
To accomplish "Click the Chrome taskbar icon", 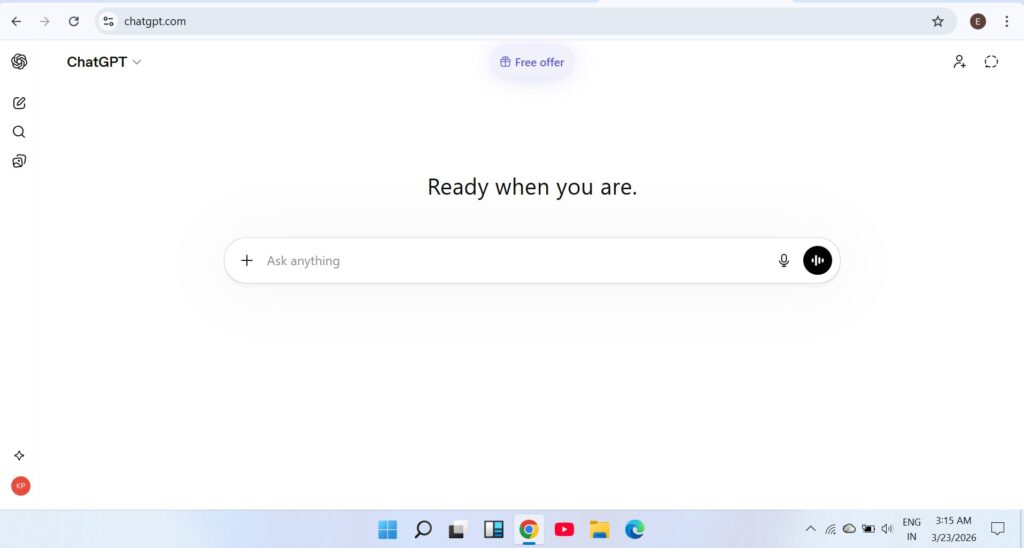I will [x=528, y=529].
